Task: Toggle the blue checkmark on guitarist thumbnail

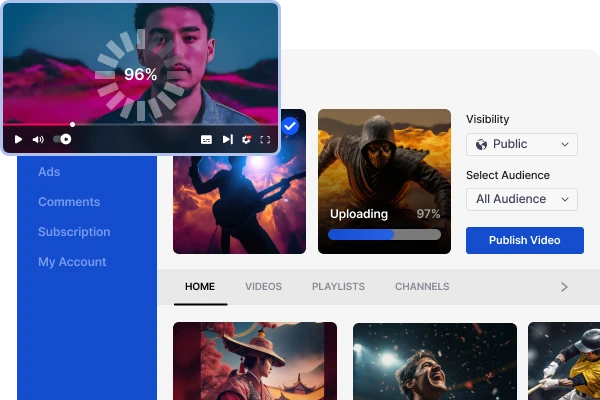Action: [x=290, y=126]
